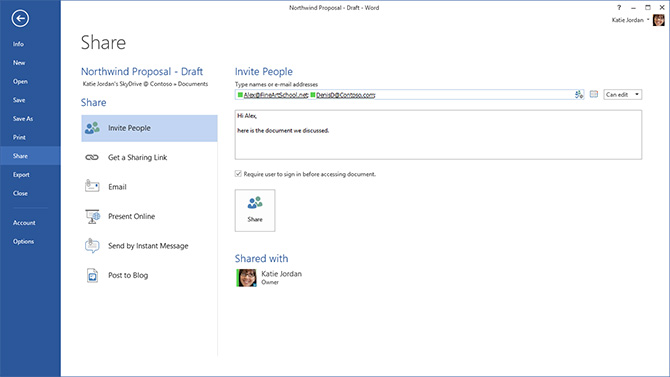Choose Save from the sidebar
This screenshot has height=377, width=670.
tap(19, 100)
